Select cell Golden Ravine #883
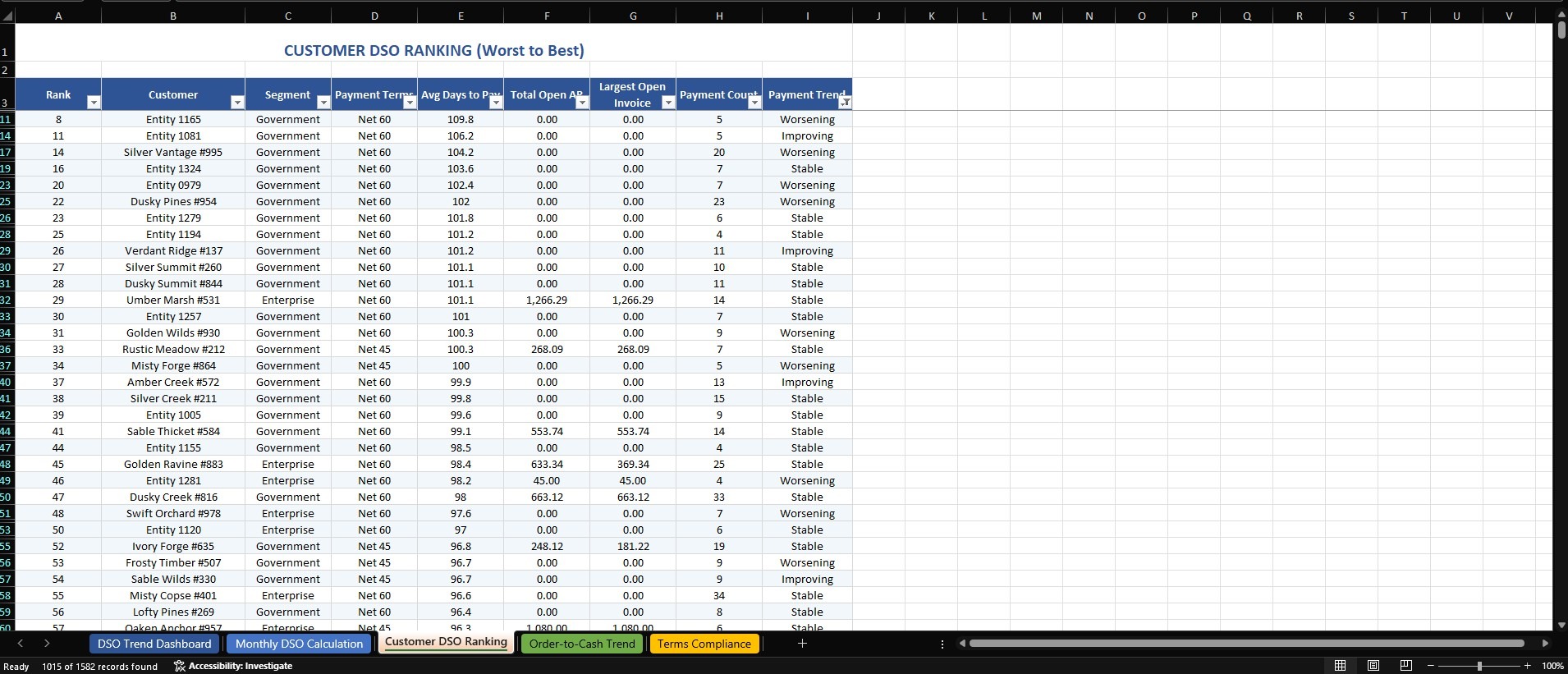The height and width of the screenshot is (674, 1568). coord(173,464)
